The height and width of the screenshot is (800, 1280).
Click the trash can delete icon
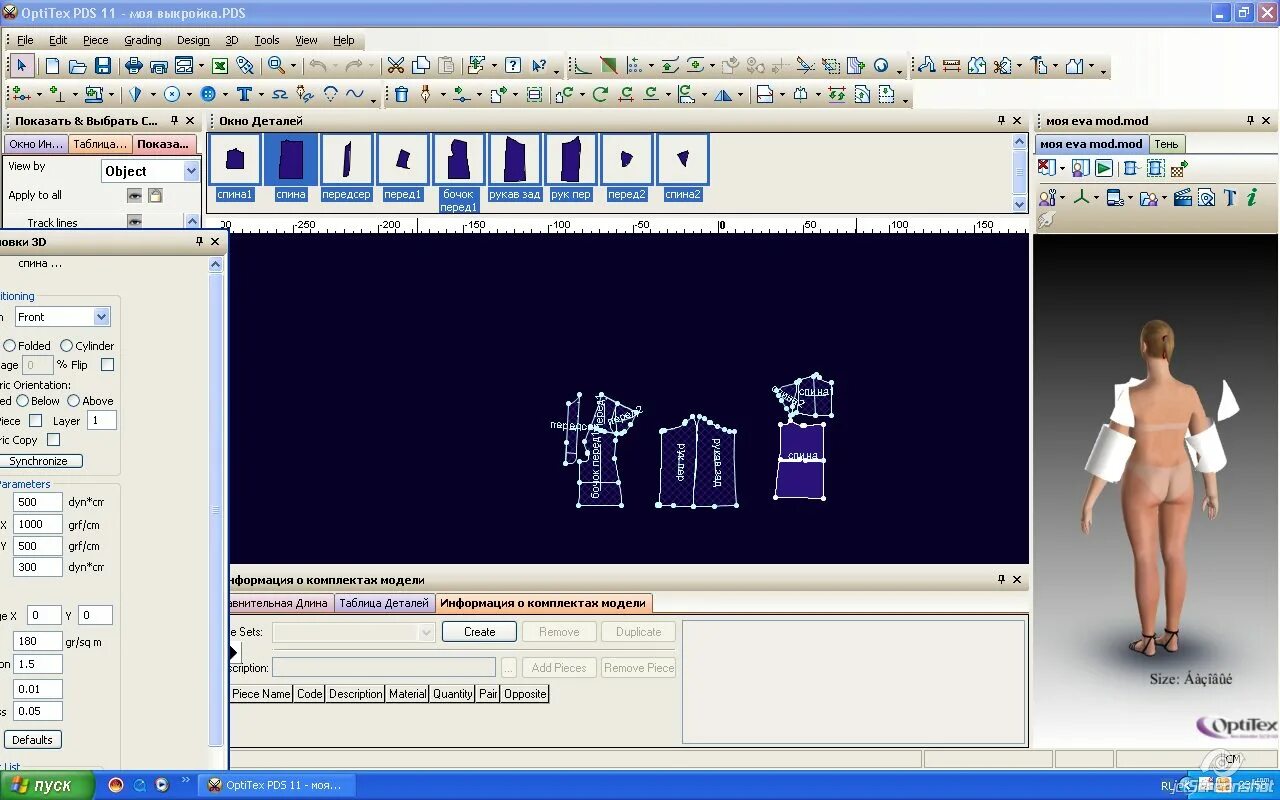401,94
